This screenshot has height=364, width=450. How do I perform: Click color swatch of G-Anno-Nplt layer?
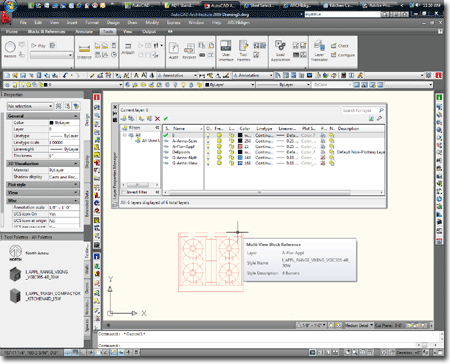click(x=240, y=157)
